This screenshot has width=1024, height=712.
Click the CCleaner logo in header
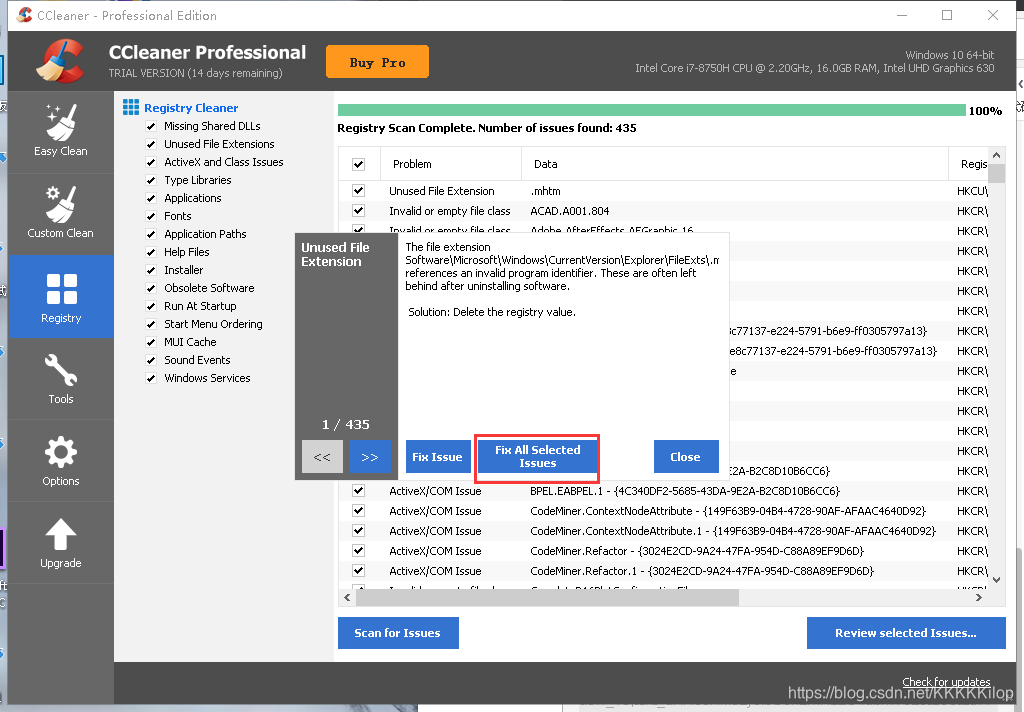coord(60,61)
